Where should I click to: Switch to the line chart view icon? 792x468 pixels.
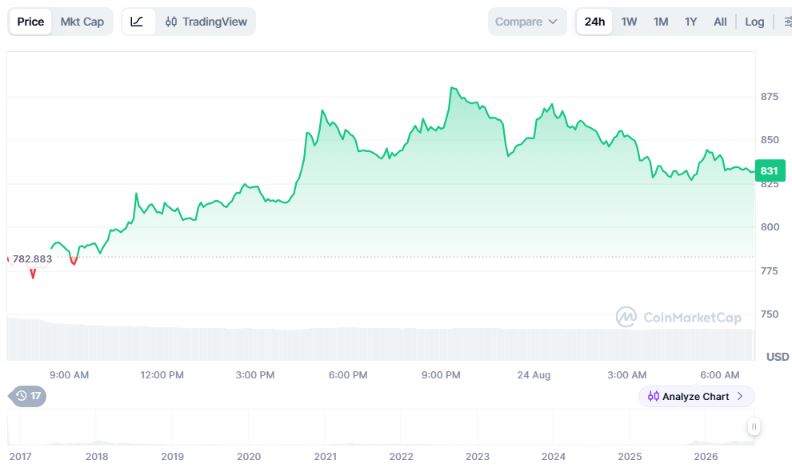coord(137,22)
